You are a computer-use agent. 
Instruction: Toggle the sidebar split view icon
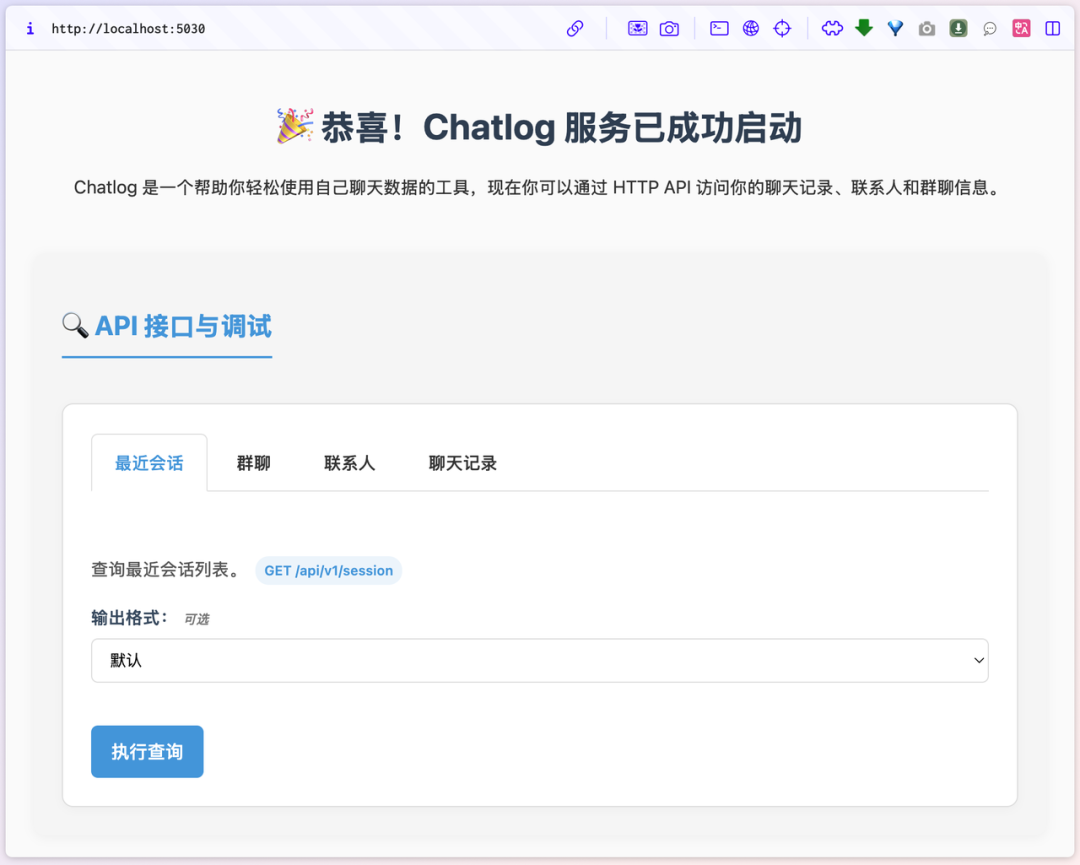click(1052, 28)
